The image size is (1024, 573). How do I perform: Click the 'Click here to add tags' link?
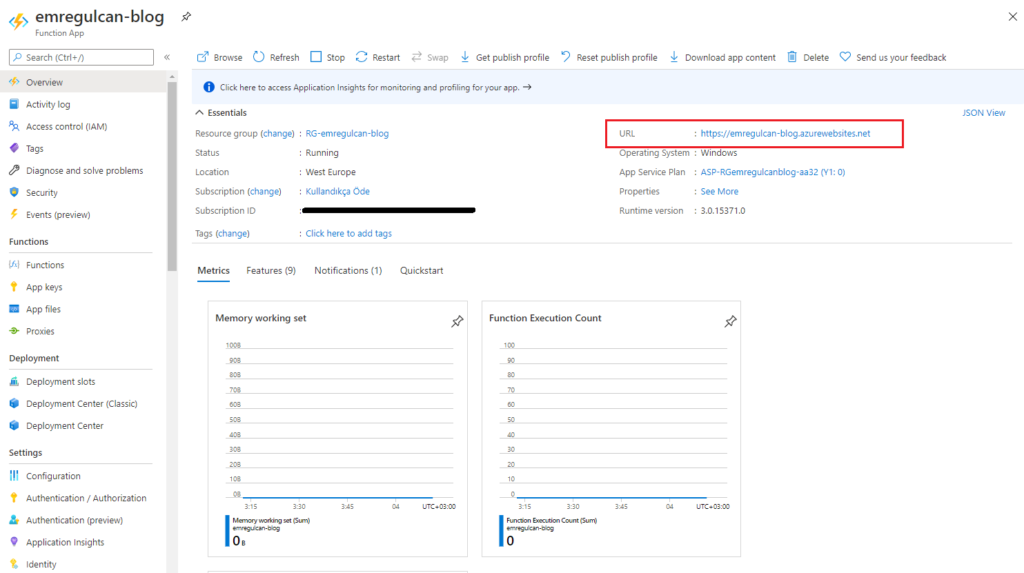pyautogui.click(x=349, y=233)
